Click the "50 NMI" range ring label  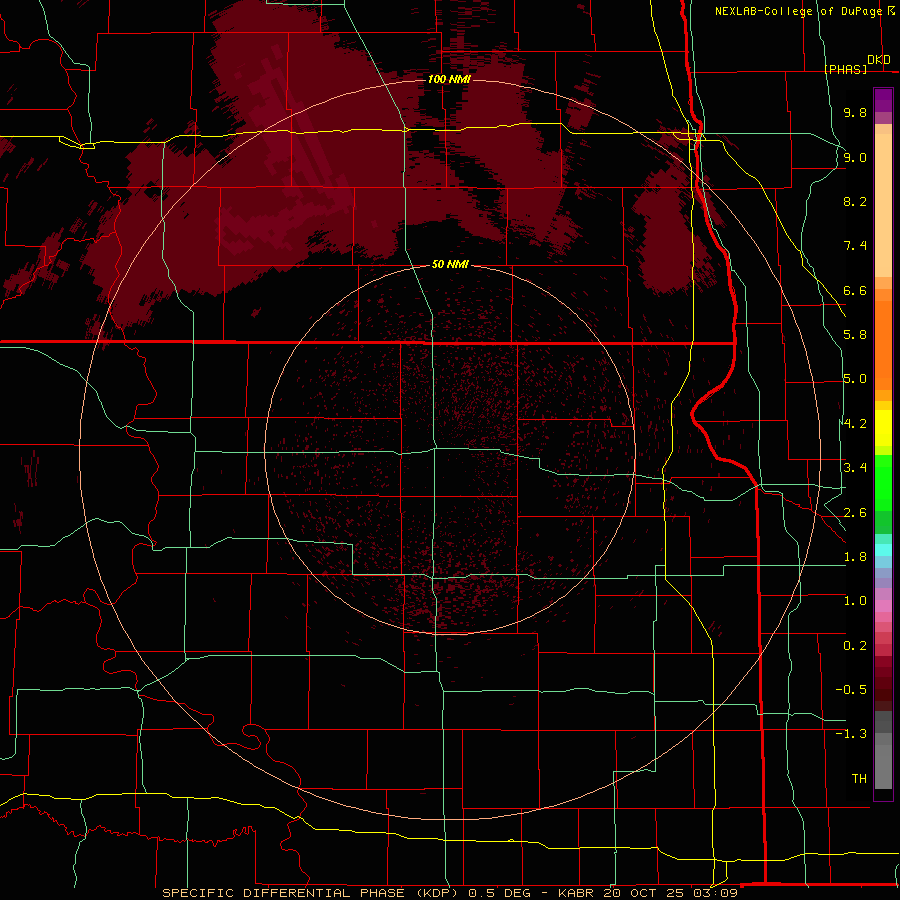450,264
